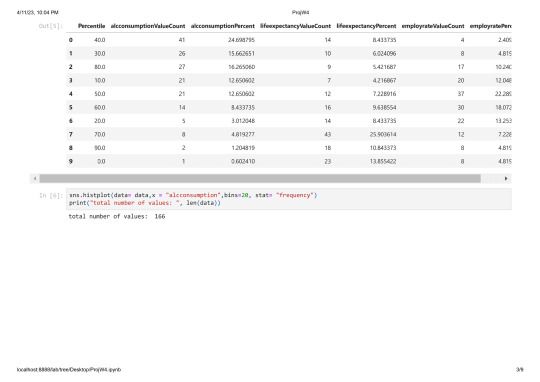Click row index 7

[x=71, y=134]
